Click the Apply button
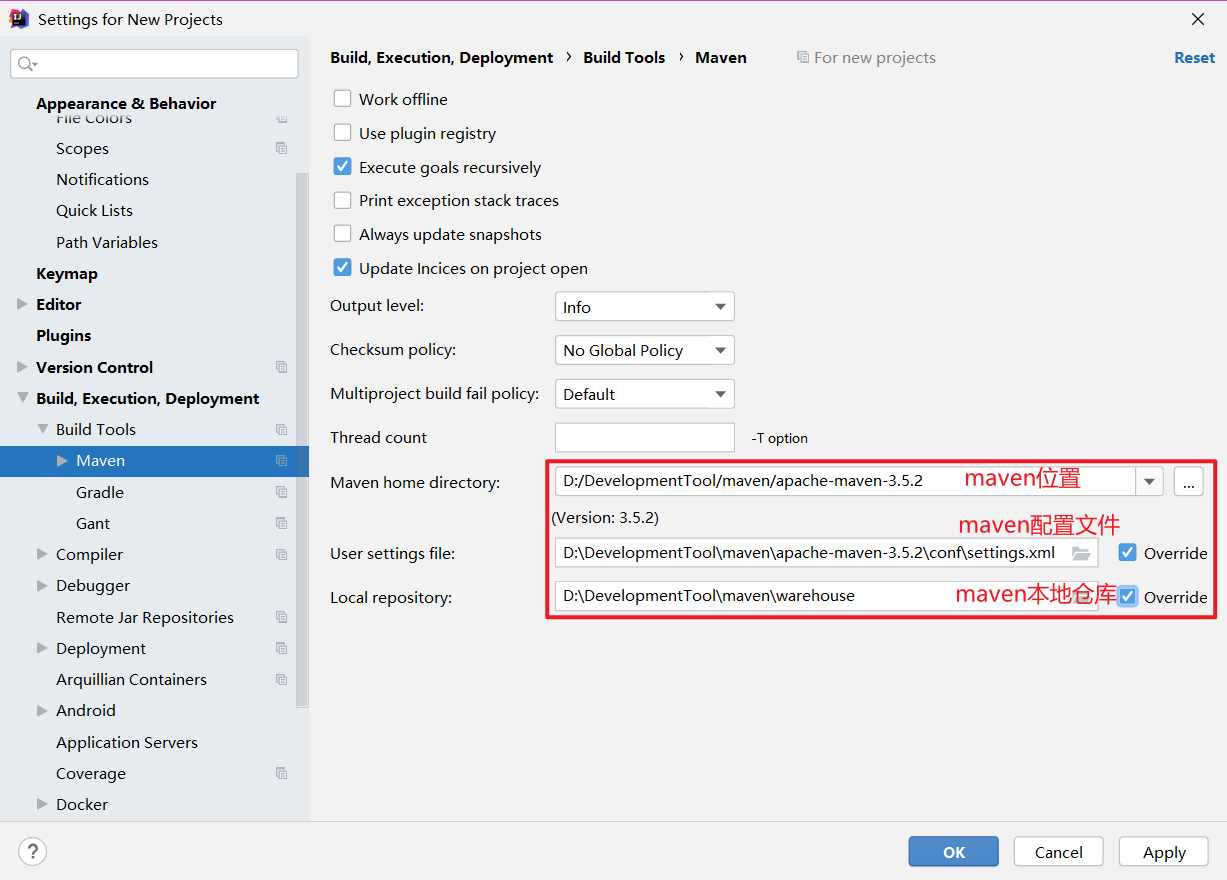 (1163, 851)
